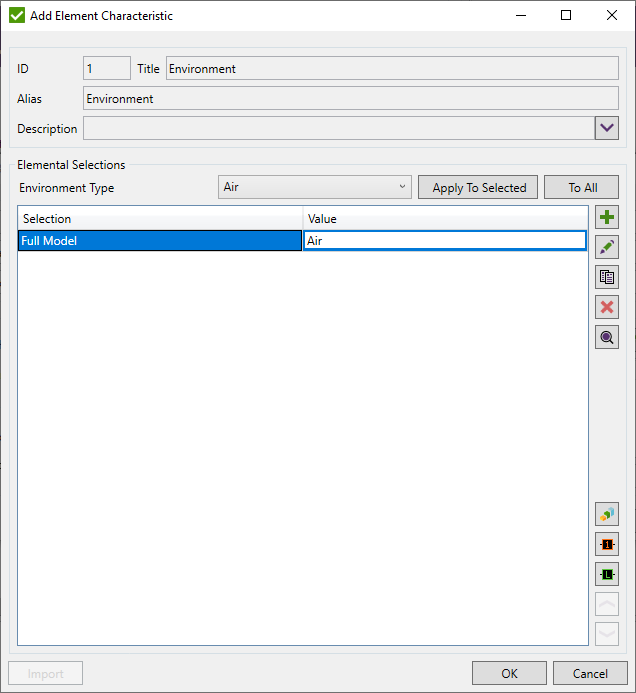Image resolution: width=636 pixels, height=693 pixels.
Task: Click into the Description input field
Action: click(x=338, y=128)
